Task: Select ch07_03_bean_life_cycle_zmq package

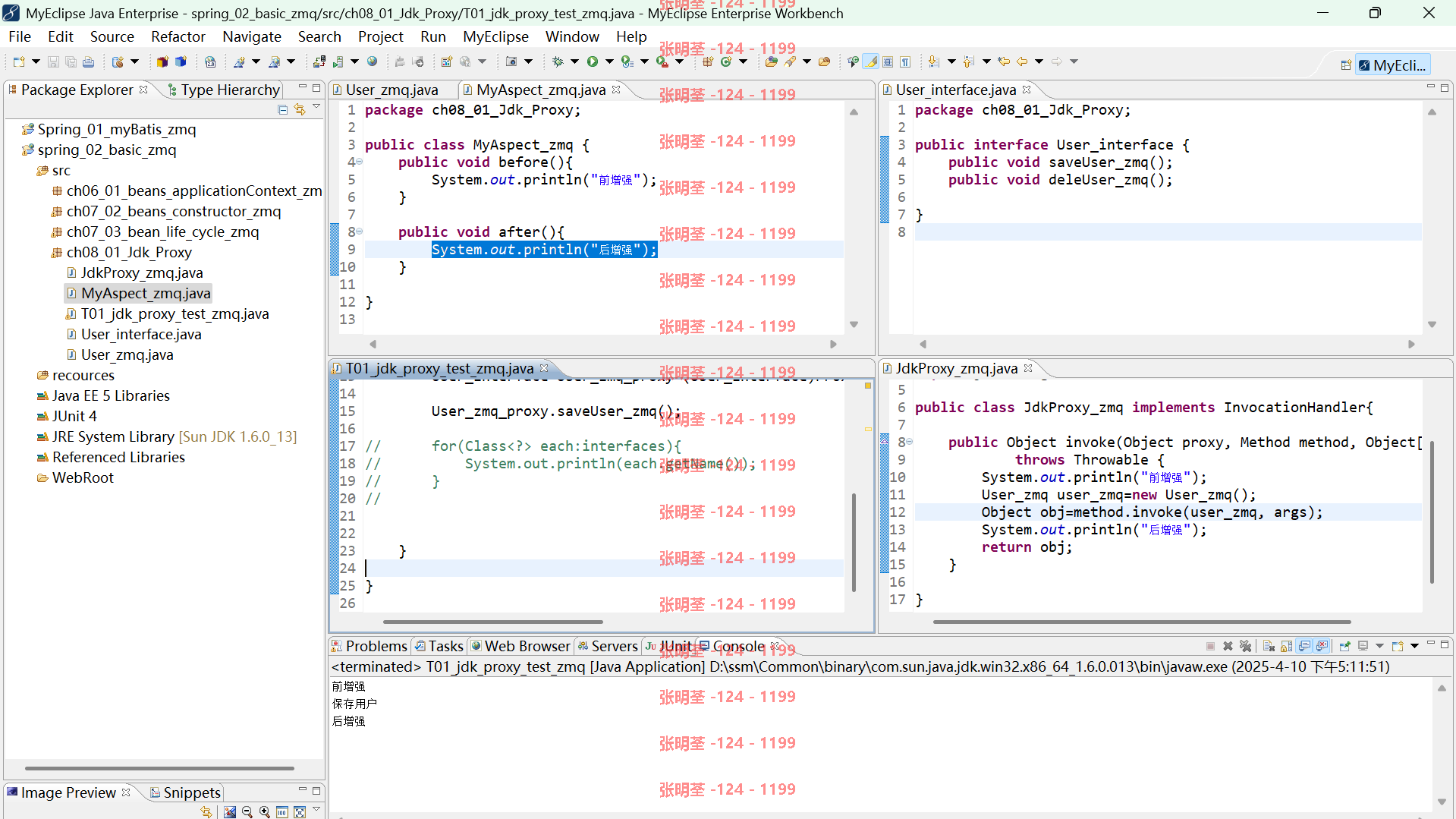Action: 162,232
